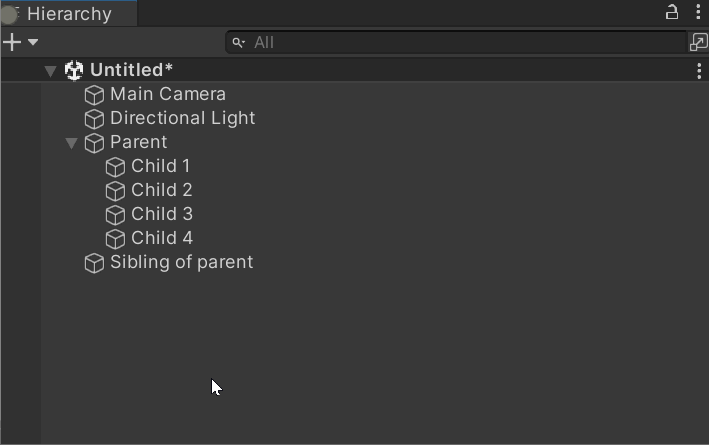The image size is (709, 445).
Task: Click the Sibling of parent cube icon
Action: pyautogui.click(x=94, y=262)
